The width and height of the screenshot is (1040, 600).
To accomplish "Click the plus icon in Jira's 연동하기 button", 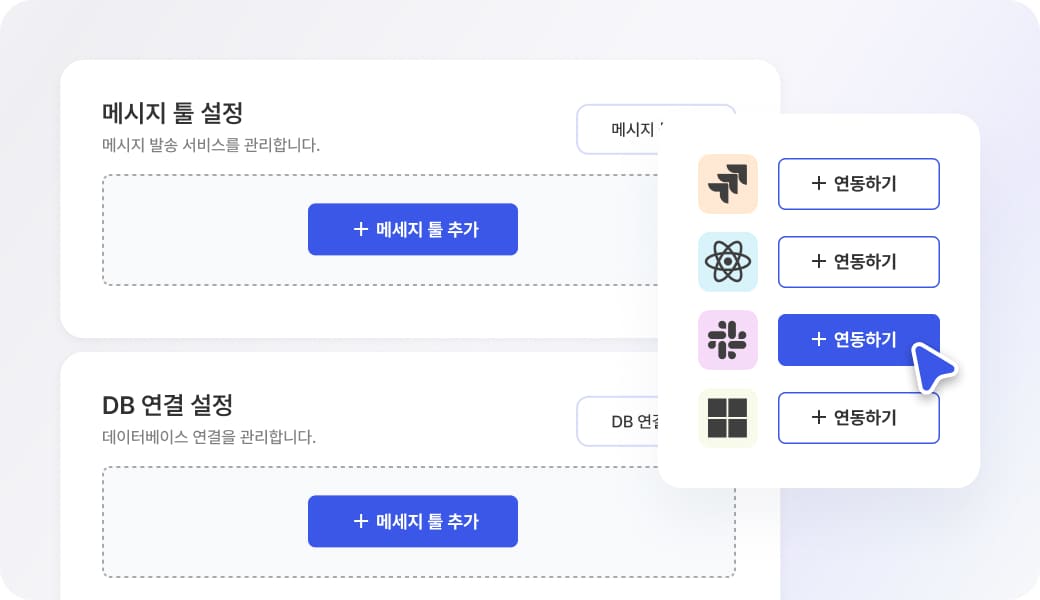I will (x=819, y=183).
